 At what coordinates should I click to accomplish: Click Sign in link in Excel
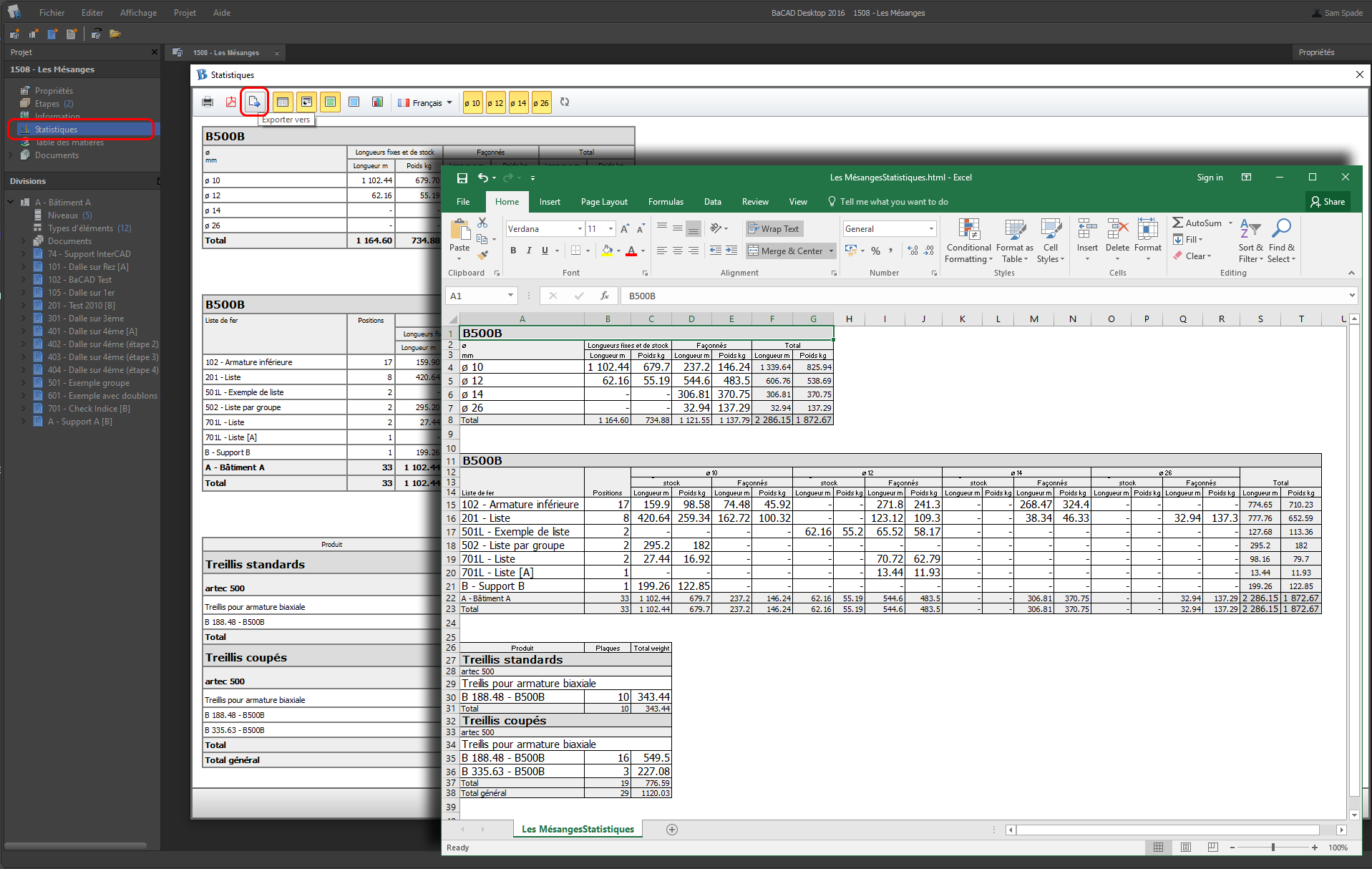[1210, 178]
